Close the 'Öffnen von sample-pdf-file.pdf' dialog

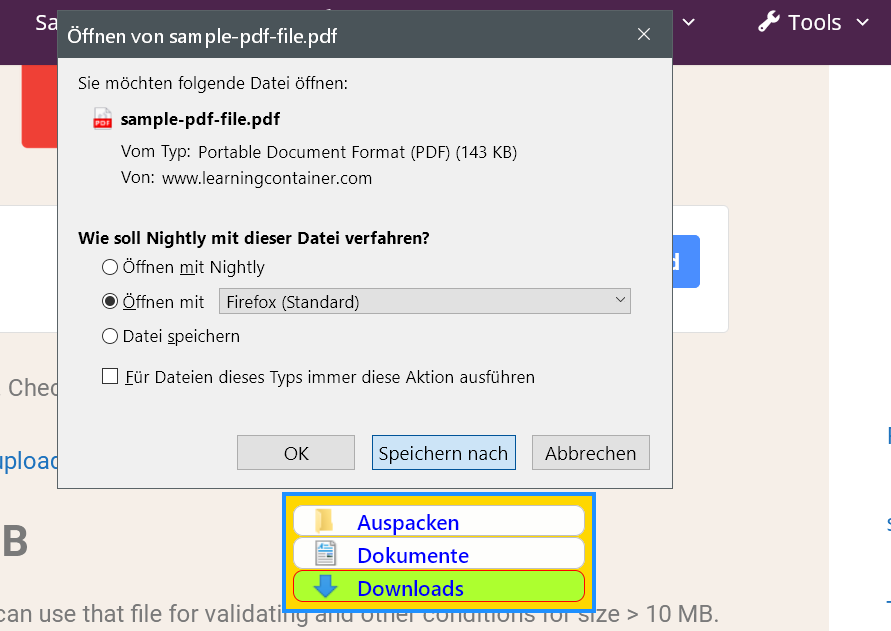point(644,35)
